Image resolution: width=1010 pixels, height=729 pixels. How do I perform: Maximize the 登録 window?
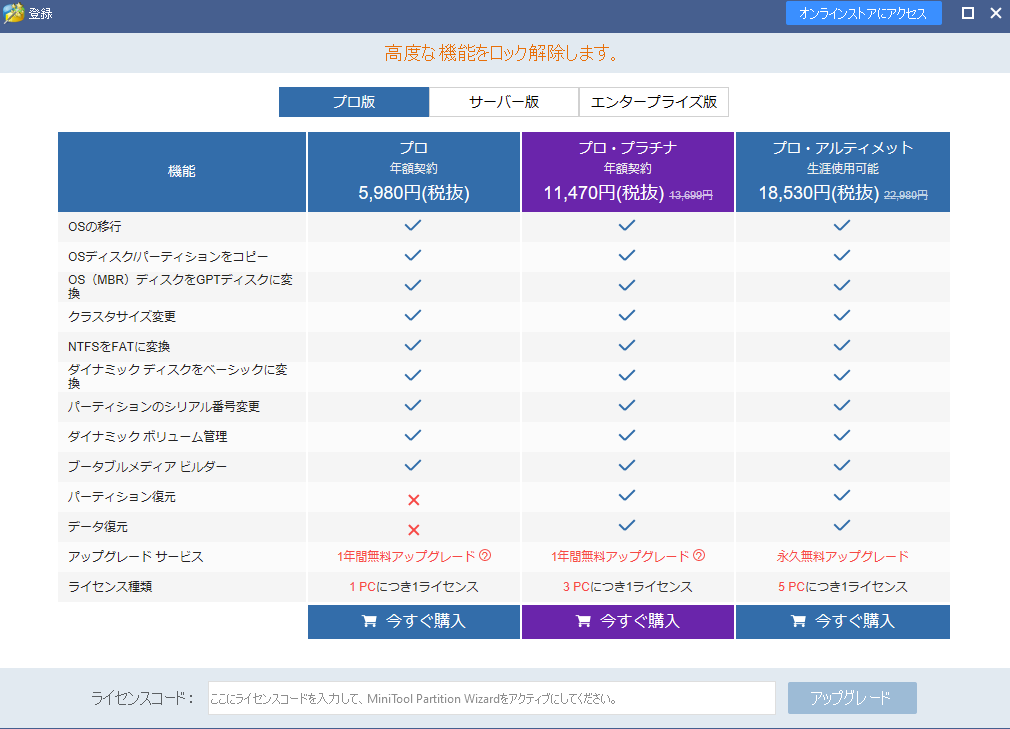tap(967, 13)
